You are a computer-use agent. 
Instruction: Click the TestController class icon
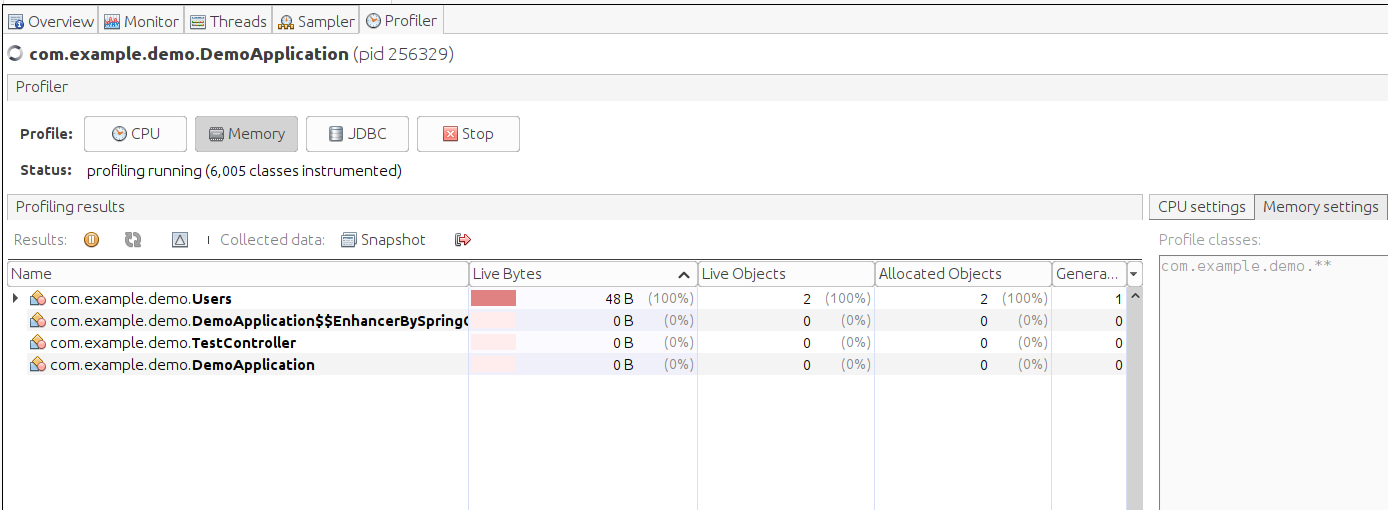point(38,343)
